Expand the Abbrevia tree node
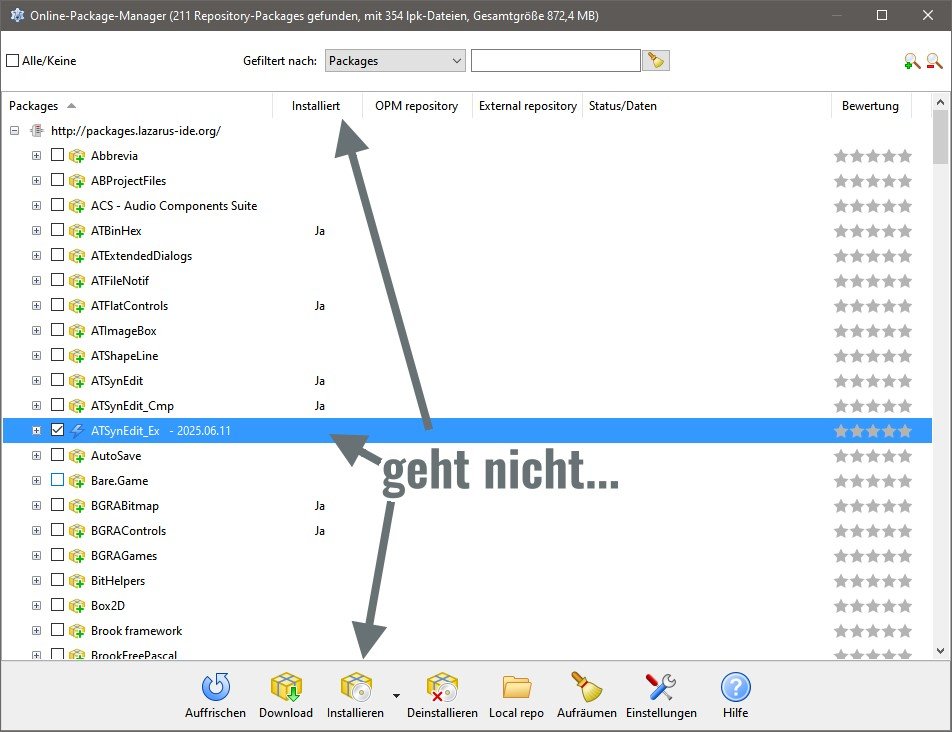Image resolution: width=952 pixels, height=732 pixels. tap(36, 156)
